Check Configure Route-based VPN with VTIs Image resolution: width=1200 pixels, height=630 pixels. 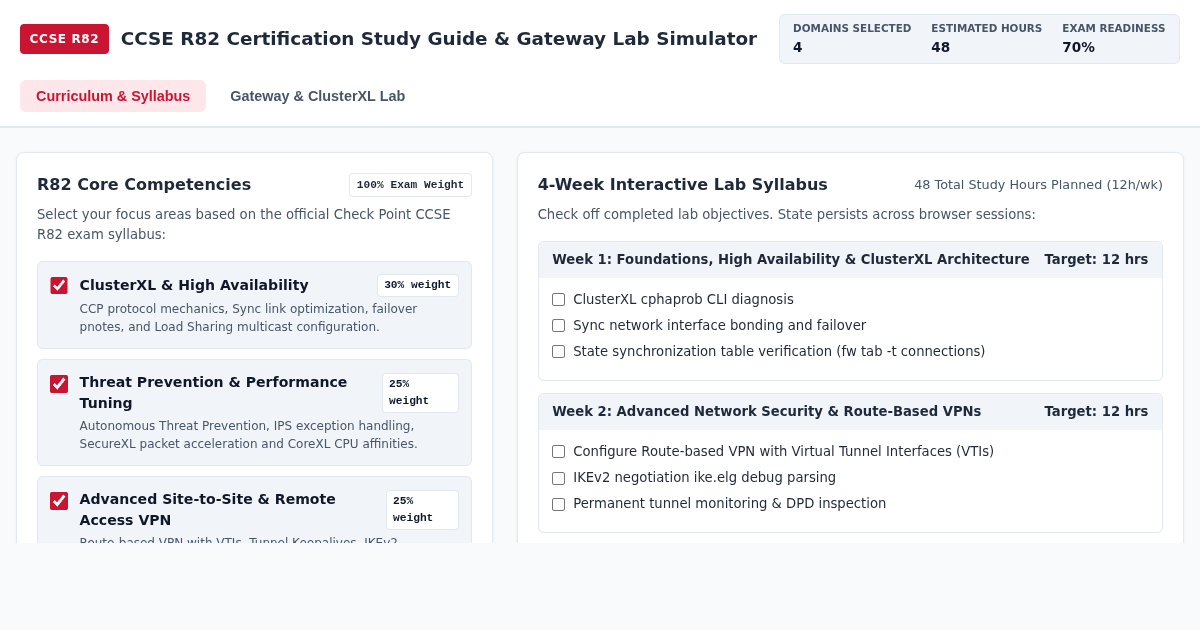(x=558, y=451)
